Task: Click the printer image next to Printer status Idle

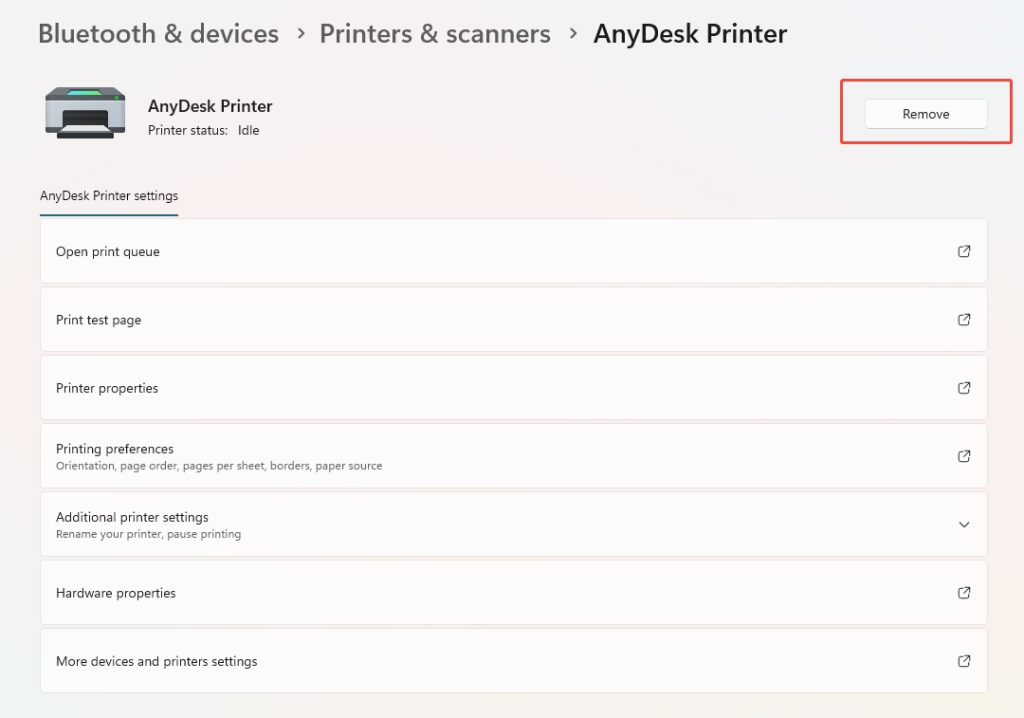Action: click(84, 113)
